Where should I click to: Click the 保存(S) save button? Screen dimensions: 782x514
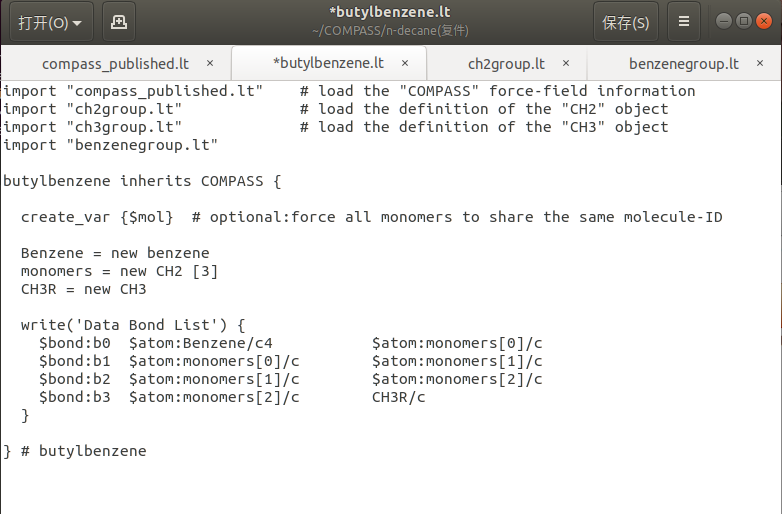tap(625, 22)
